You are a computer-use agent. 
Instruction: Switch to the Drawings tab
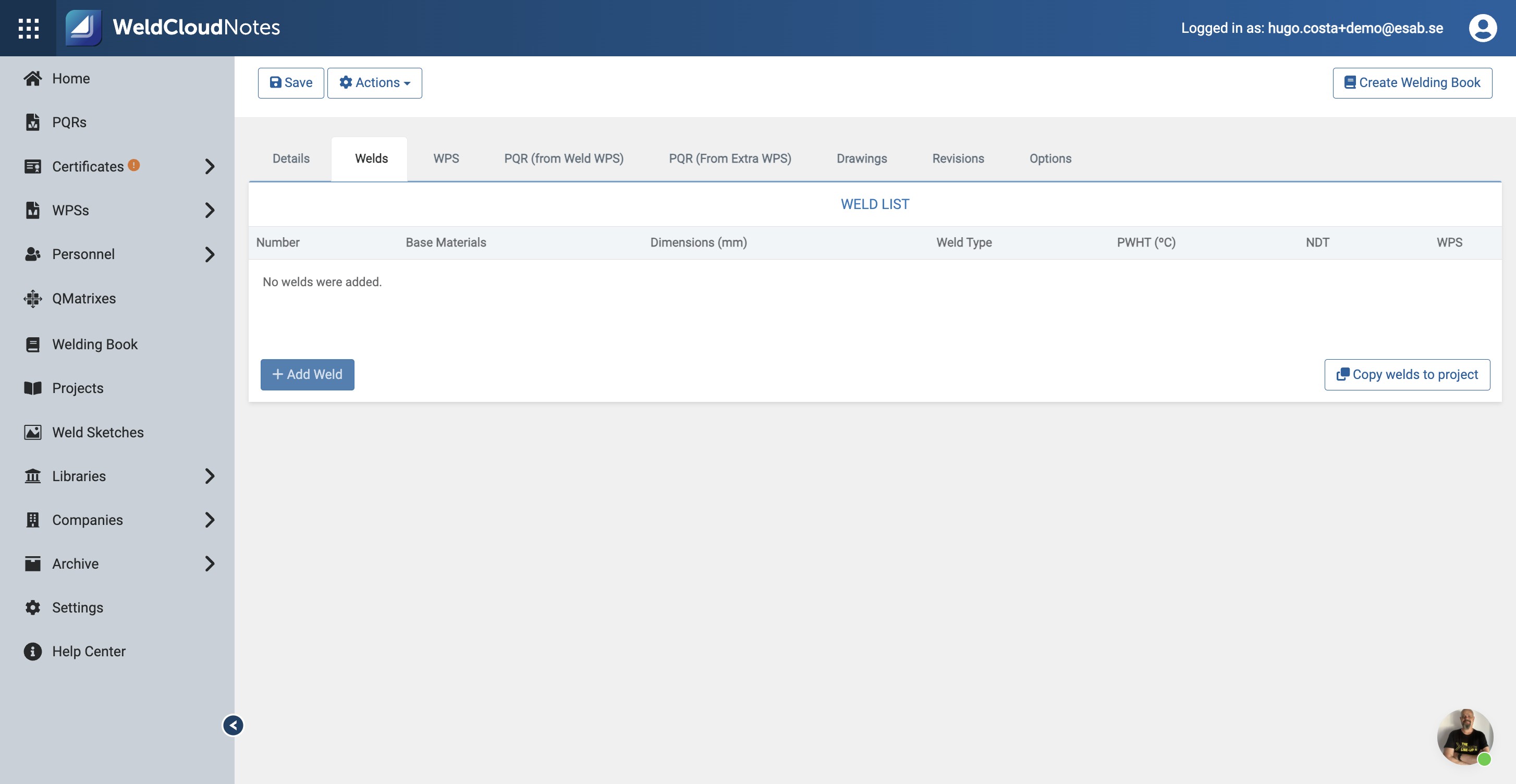click(862, 159)
